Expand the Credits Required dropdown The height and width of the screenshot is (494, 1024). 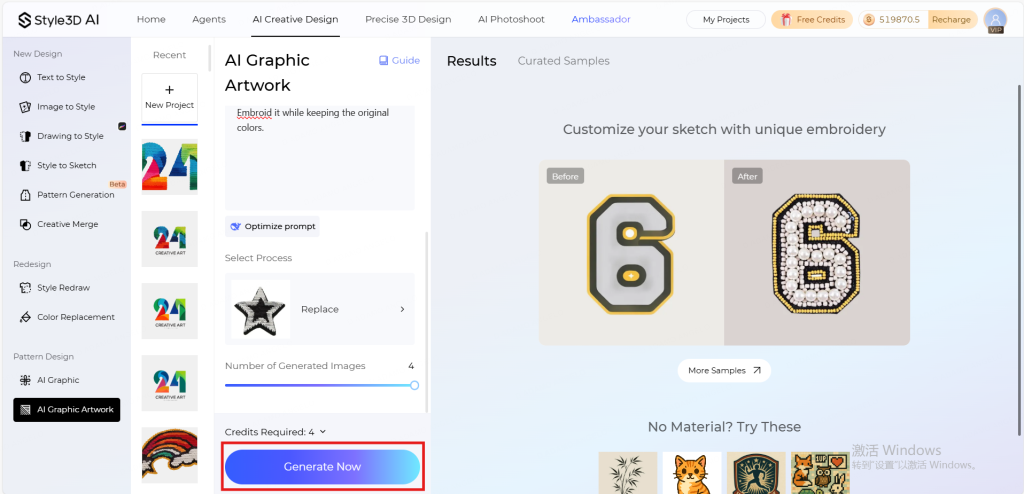[275, 432]
